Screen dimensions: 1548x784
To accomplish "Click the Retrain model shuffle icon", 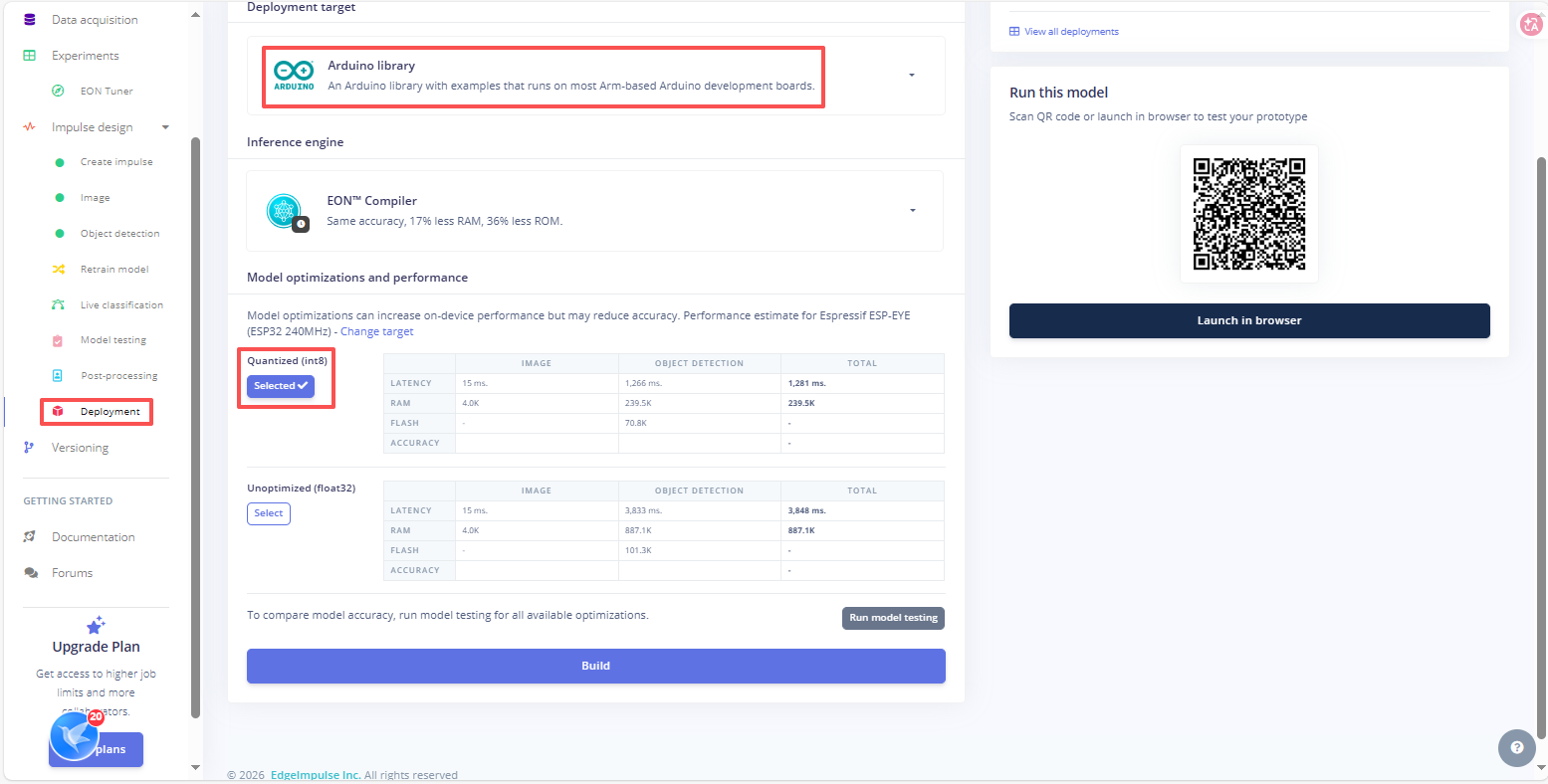I will pyautogui.click(x=59, y=270).
